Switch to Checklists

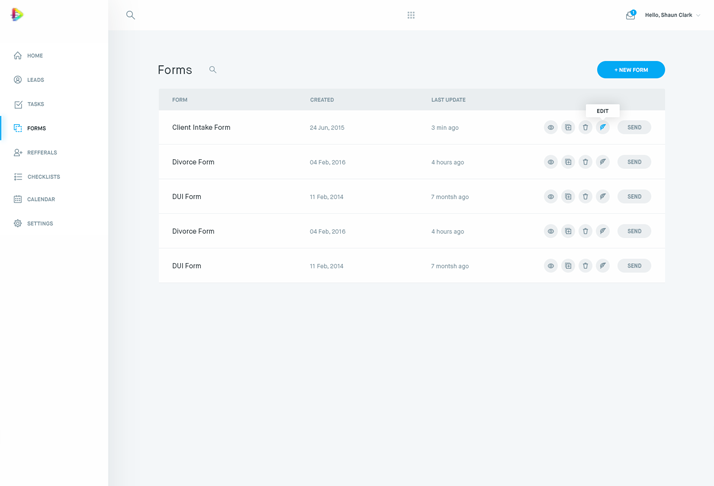coord(43,177)
